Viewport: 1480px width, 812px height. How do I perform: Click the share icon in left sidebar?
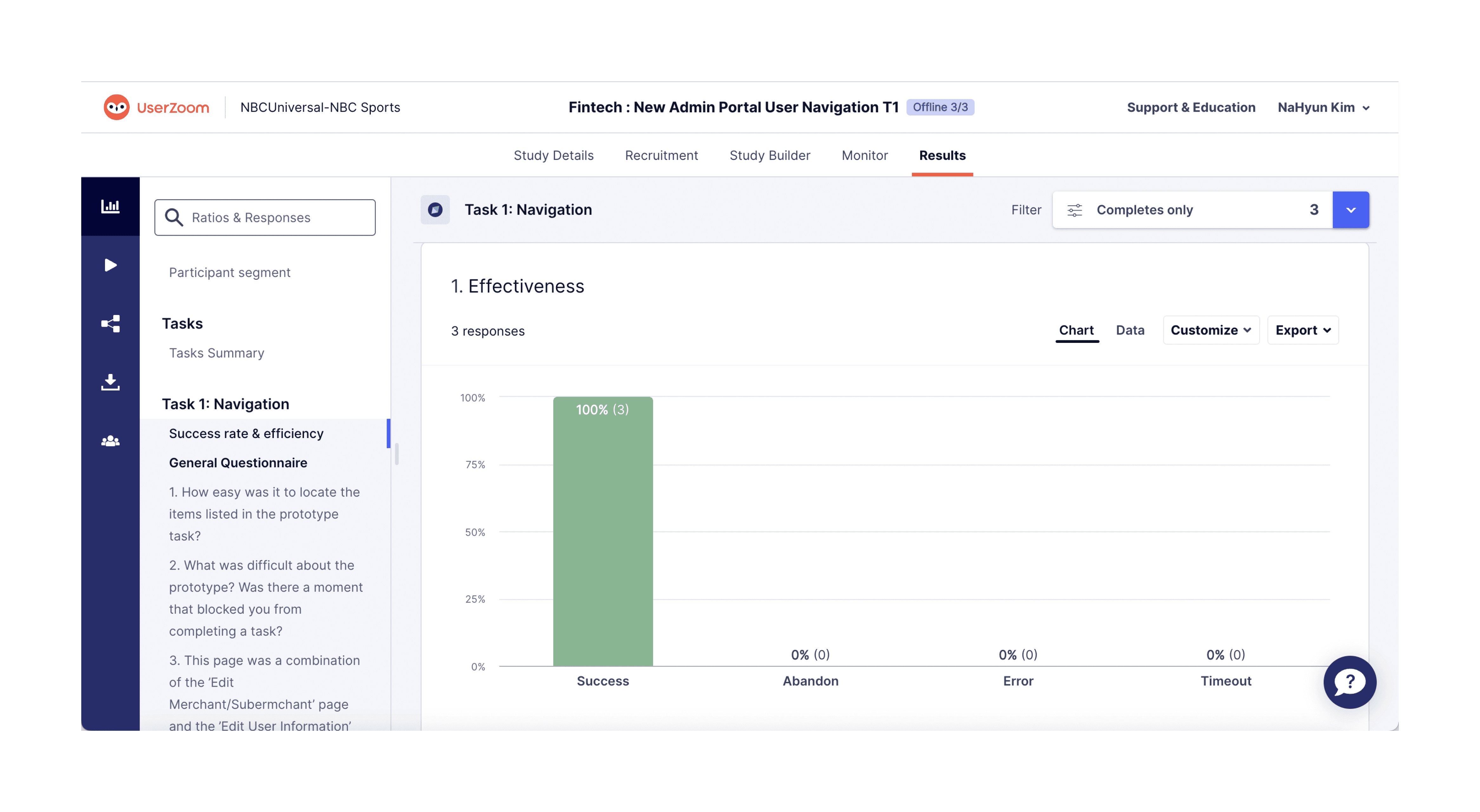click(110, 324)
